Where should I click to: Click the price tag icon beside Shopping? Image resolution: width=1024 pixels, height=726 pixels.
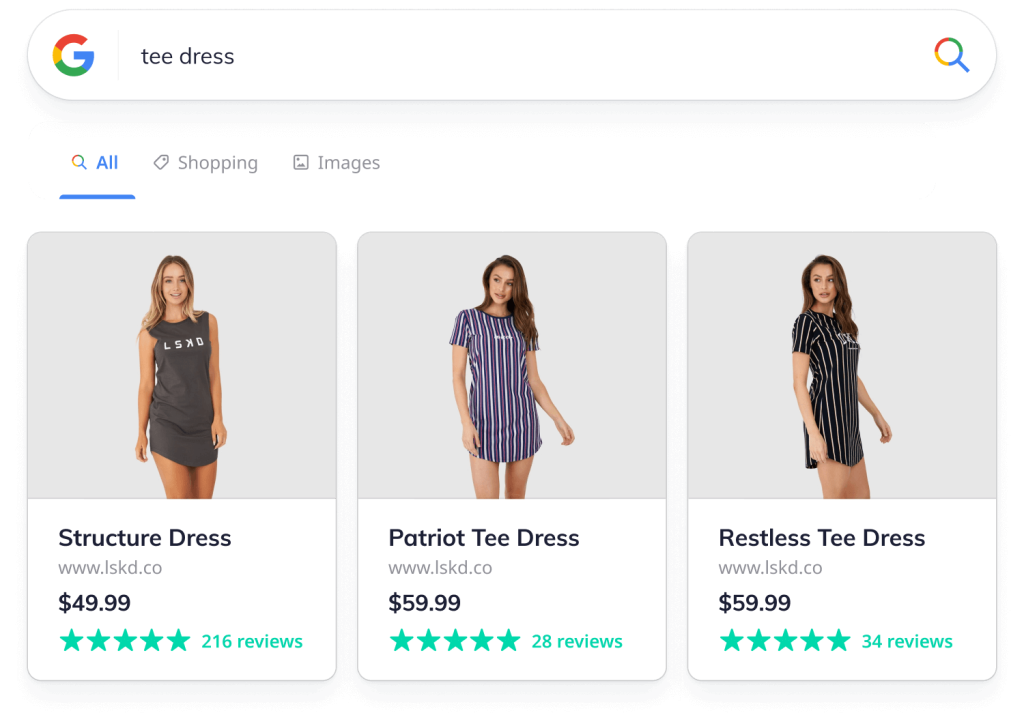161,162
